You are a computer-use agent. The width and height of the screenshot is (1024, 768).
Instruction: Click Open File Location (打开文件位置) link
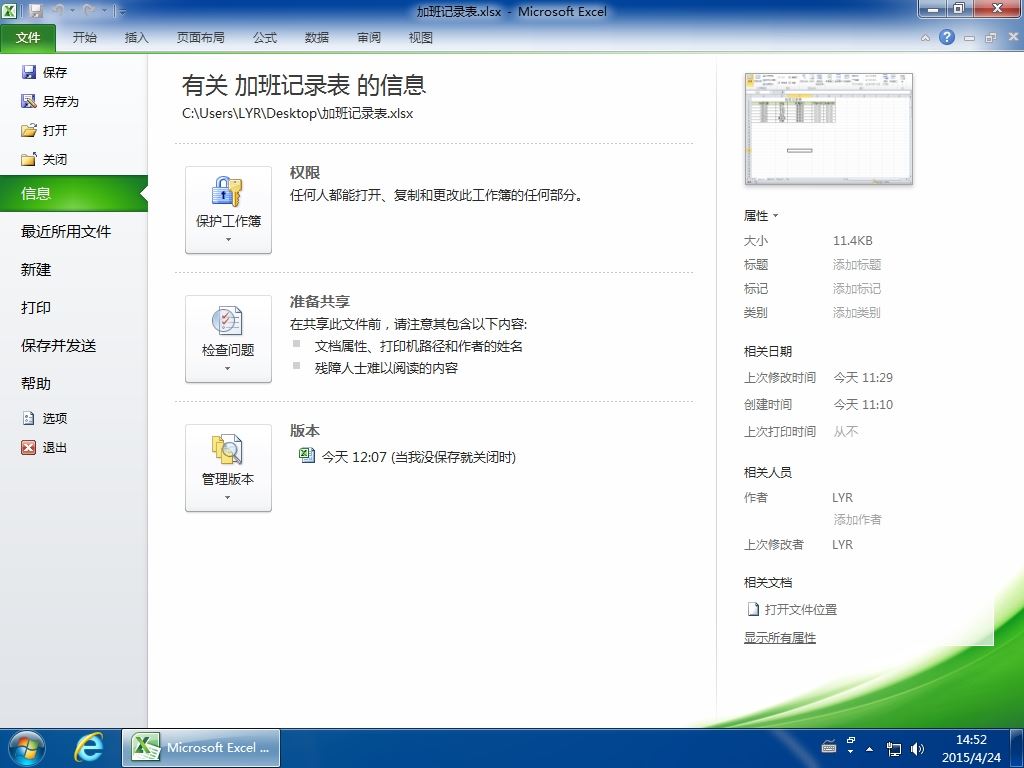[801, 609]
